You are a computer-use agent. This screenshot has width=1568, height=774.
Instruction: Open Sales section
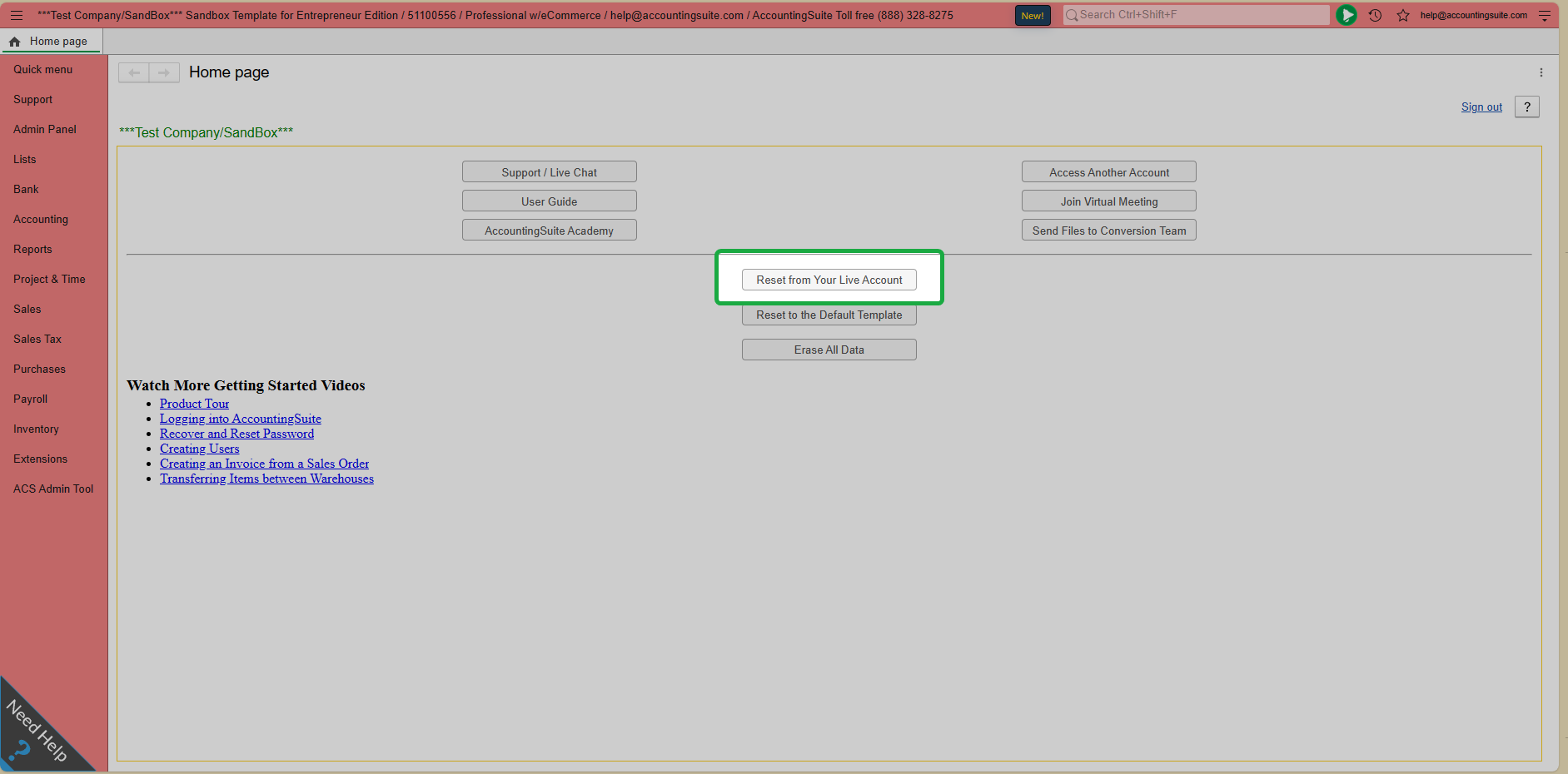[27, 309]
